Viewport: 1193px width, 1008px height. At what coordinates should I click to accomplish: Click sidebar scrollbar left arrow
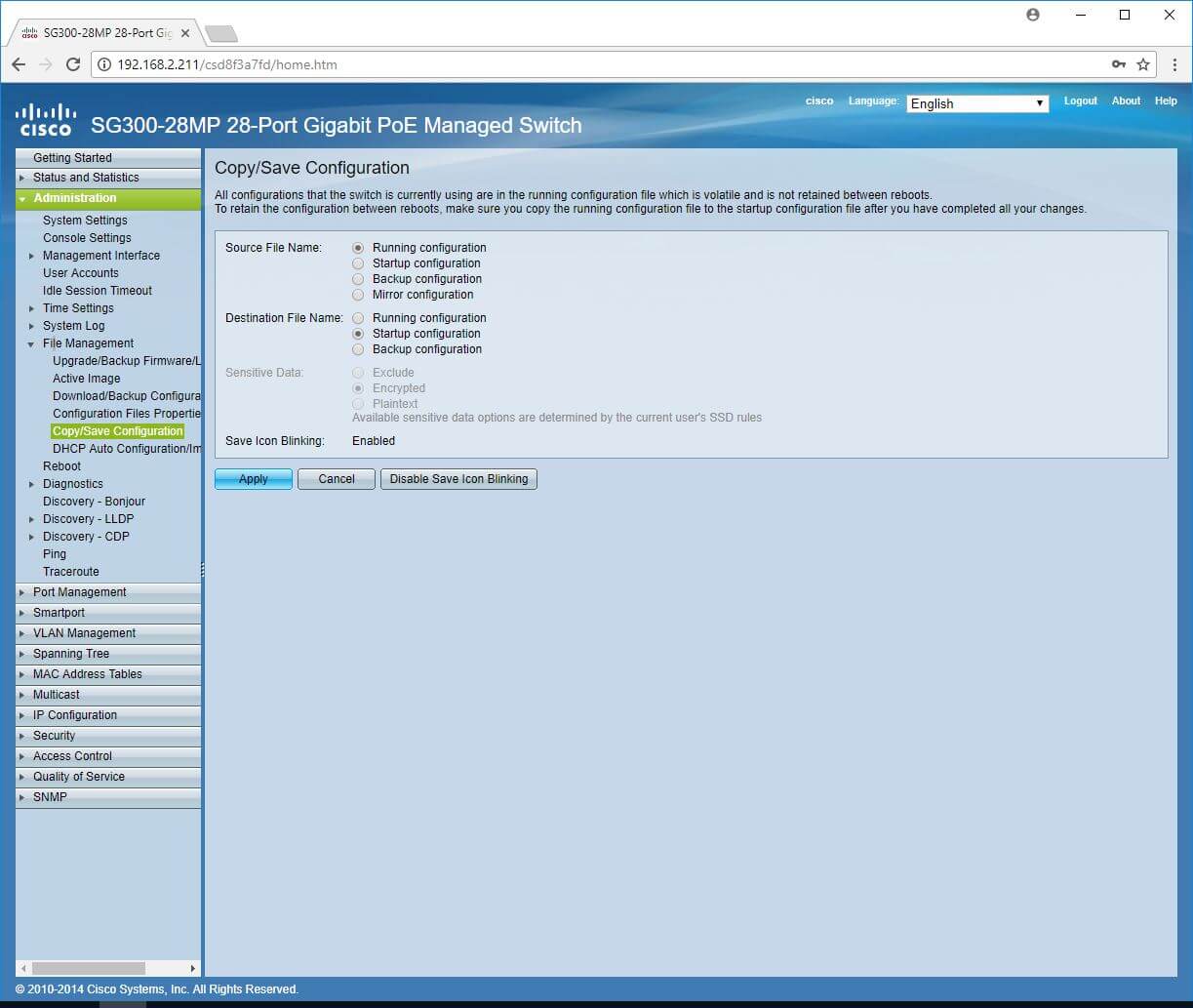click(x=22, y=968)
